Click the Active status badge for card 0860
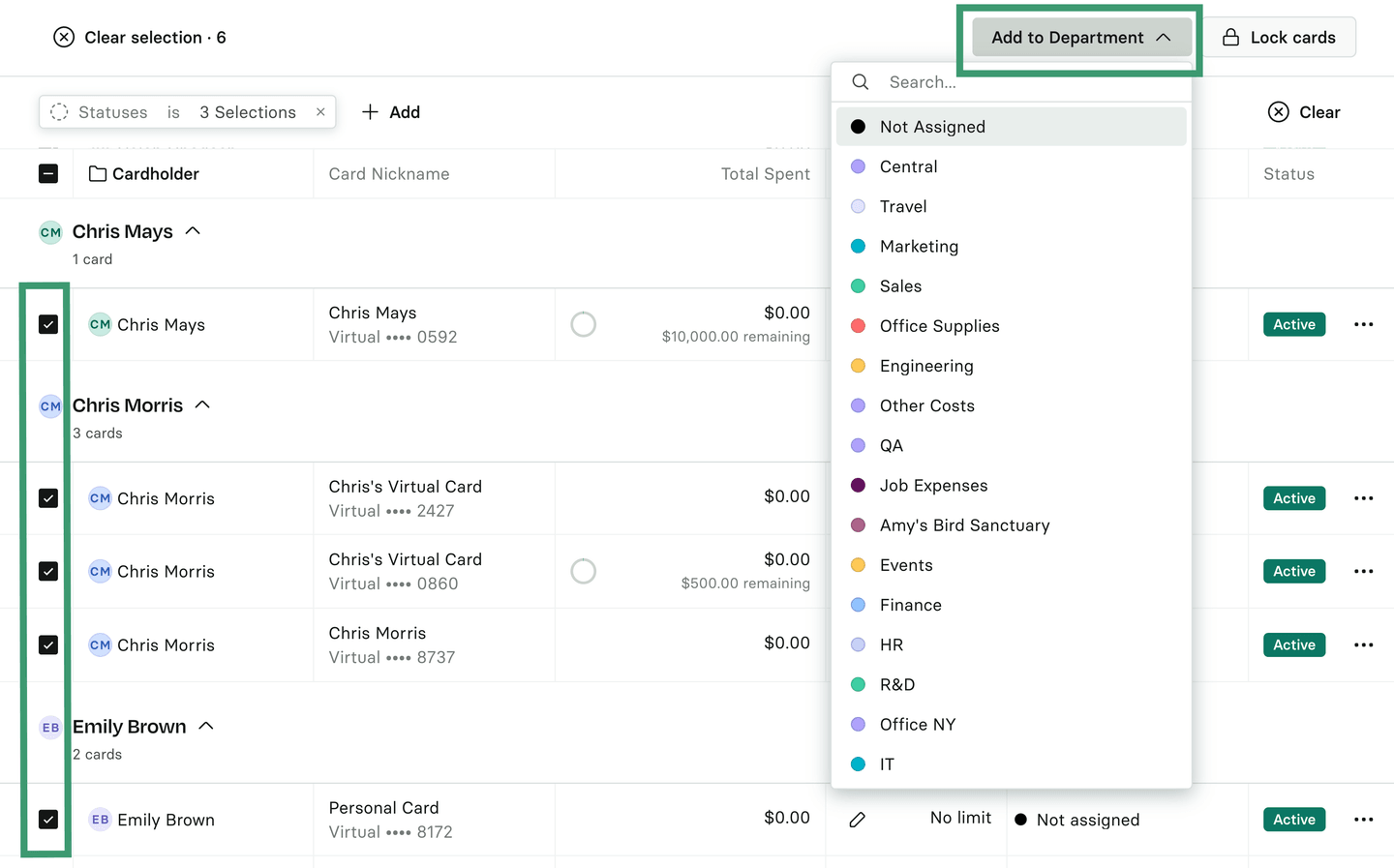1394x868 pixels. tap(1293, 572)
